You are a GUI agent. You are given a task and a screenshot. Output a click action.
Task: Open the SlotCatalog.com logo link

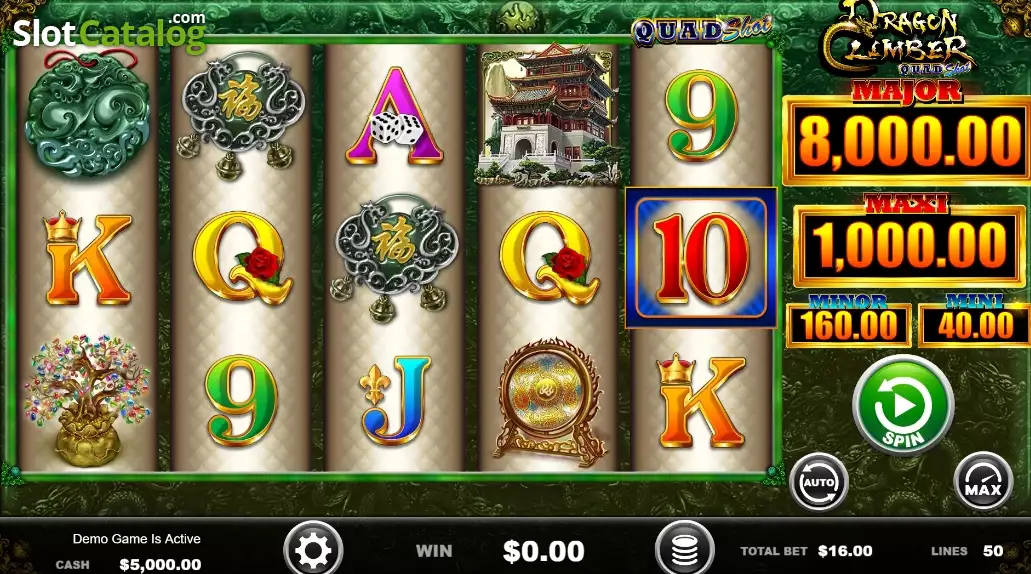pos(109,33)
